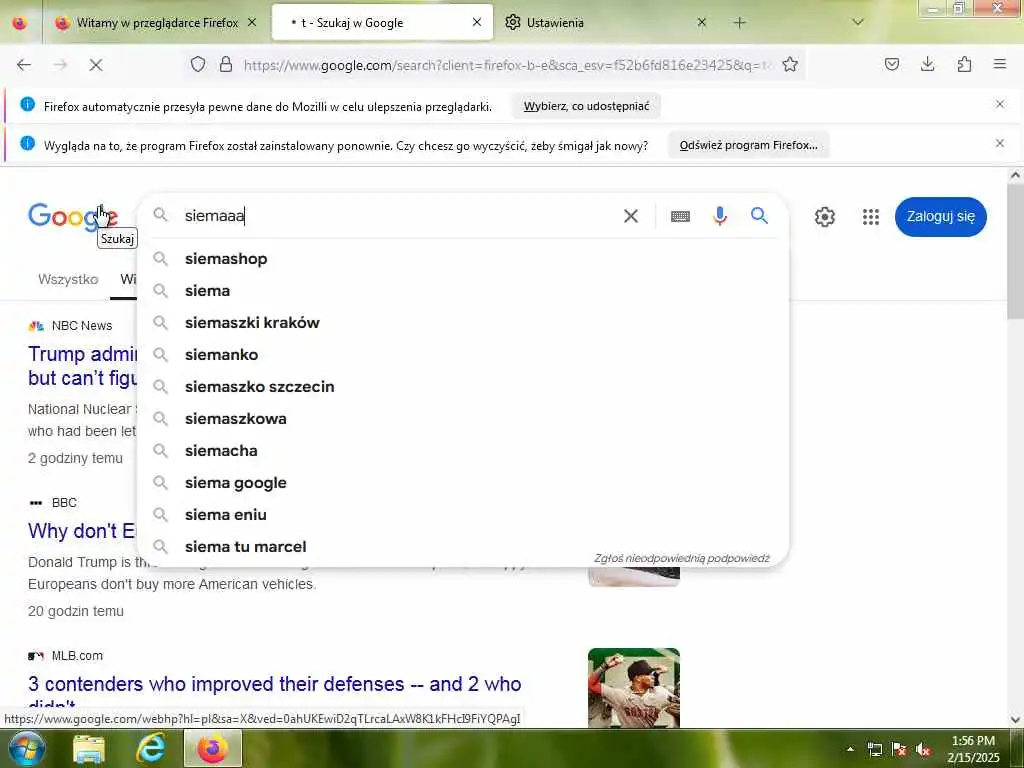The width and height of the screenshot is (1024, 768).
Task: Open the Action Center flag icon in the tray
Action: point(899,750)
